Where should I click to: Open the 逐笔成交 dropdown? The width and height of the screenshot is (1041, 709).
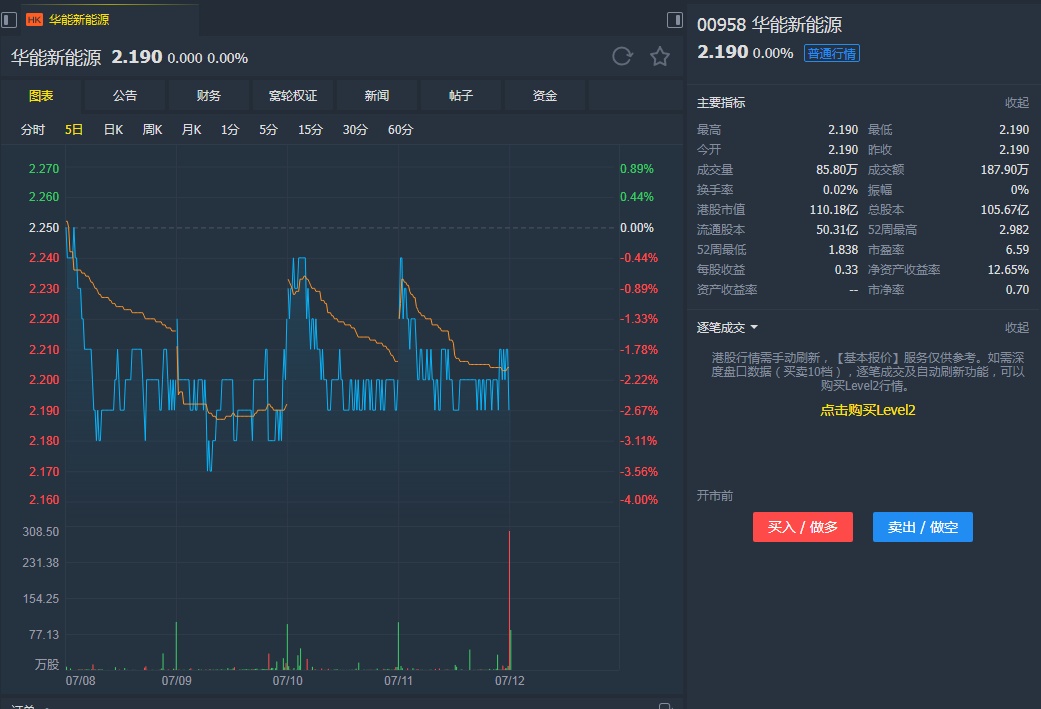point(728,327)
